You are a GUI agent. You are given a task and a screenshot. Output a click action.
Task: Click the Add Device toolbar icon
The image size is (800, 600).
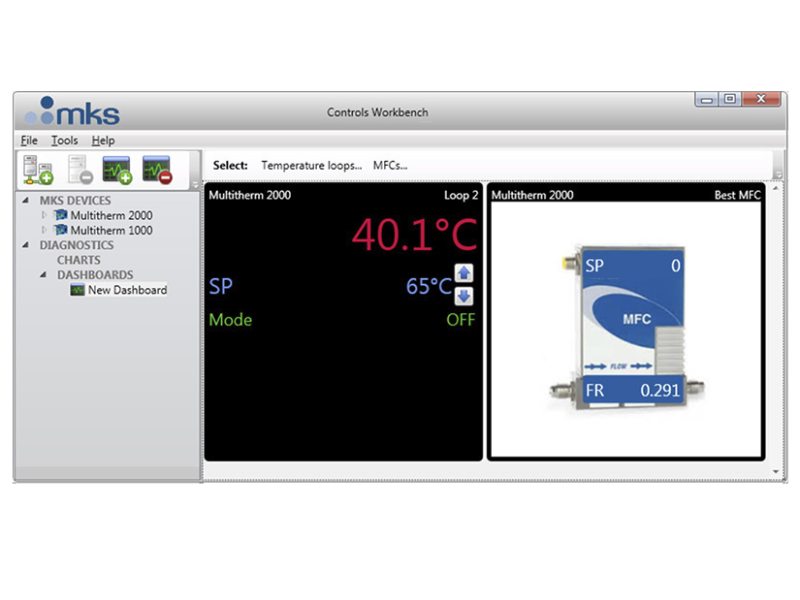coord(36,169)
